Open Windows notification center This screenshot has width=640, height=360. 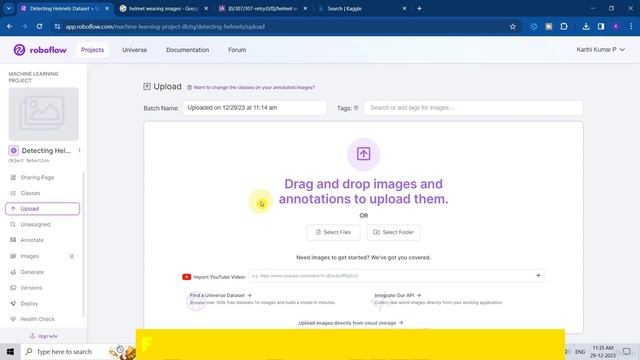click(x=627, y=351)
